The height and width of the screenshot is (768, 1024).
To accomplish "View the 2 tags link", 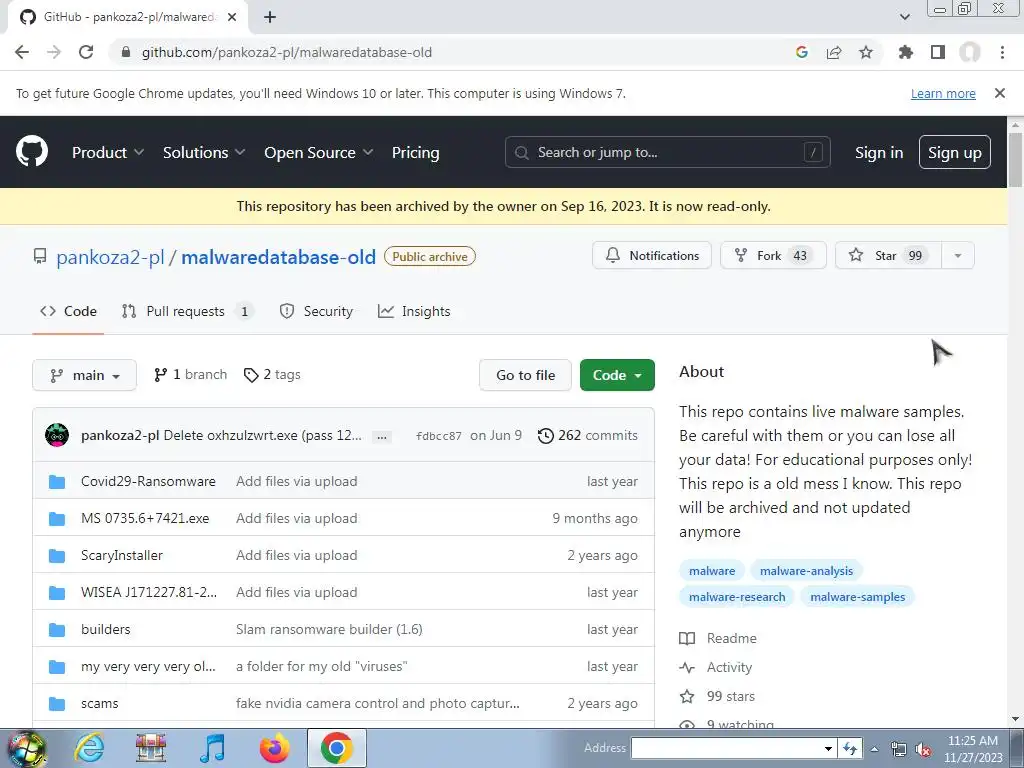I will [272, 374].
